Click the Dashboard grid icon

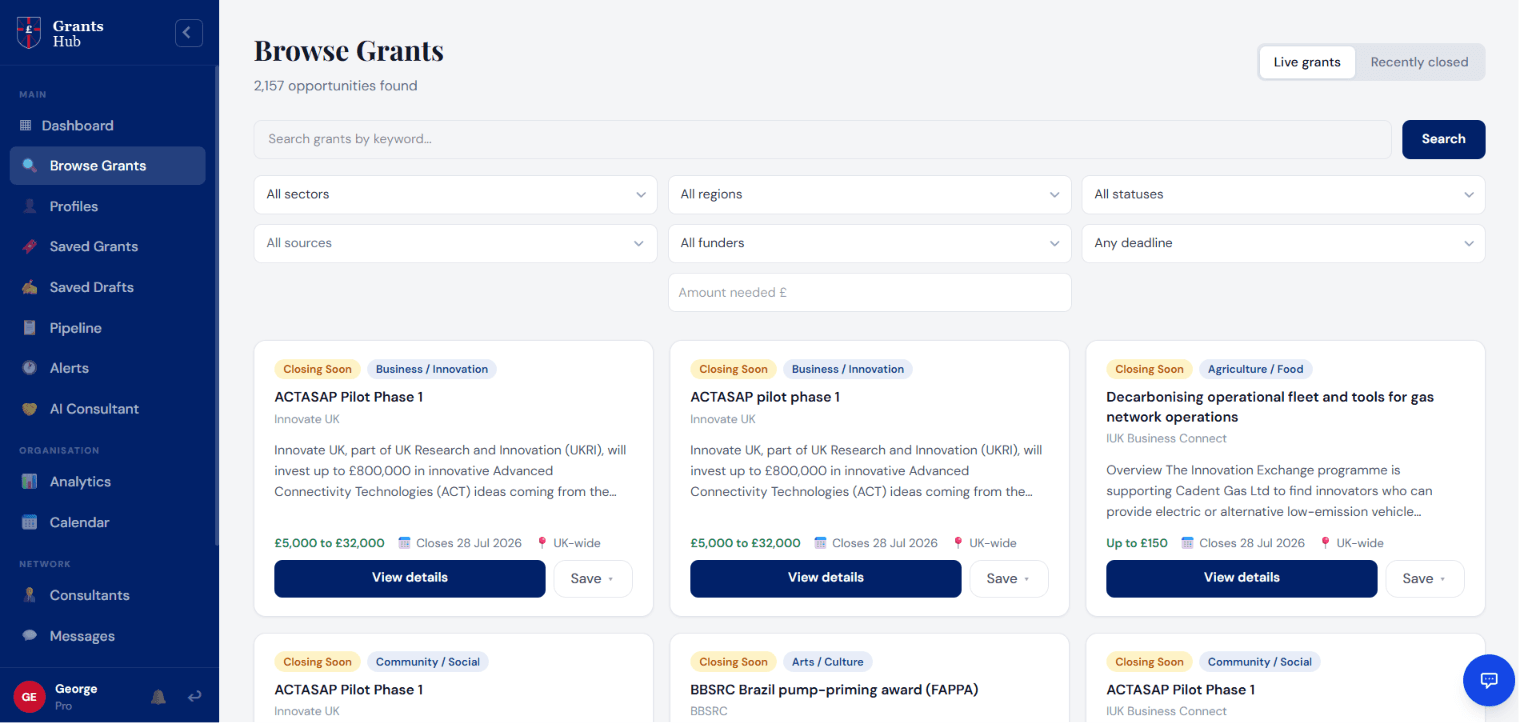[26, 125]
